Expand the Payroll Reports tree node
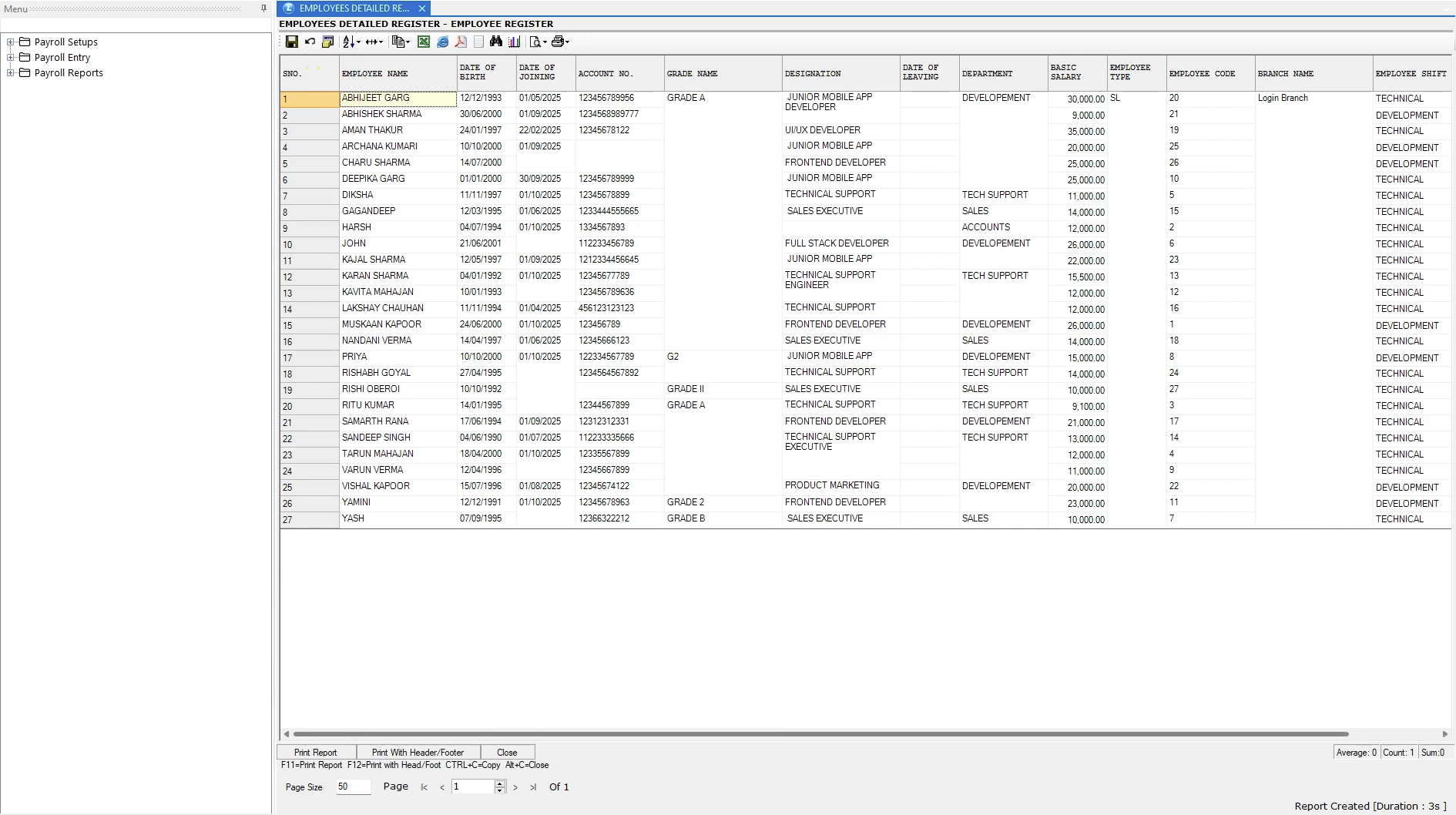 [11, 73]
